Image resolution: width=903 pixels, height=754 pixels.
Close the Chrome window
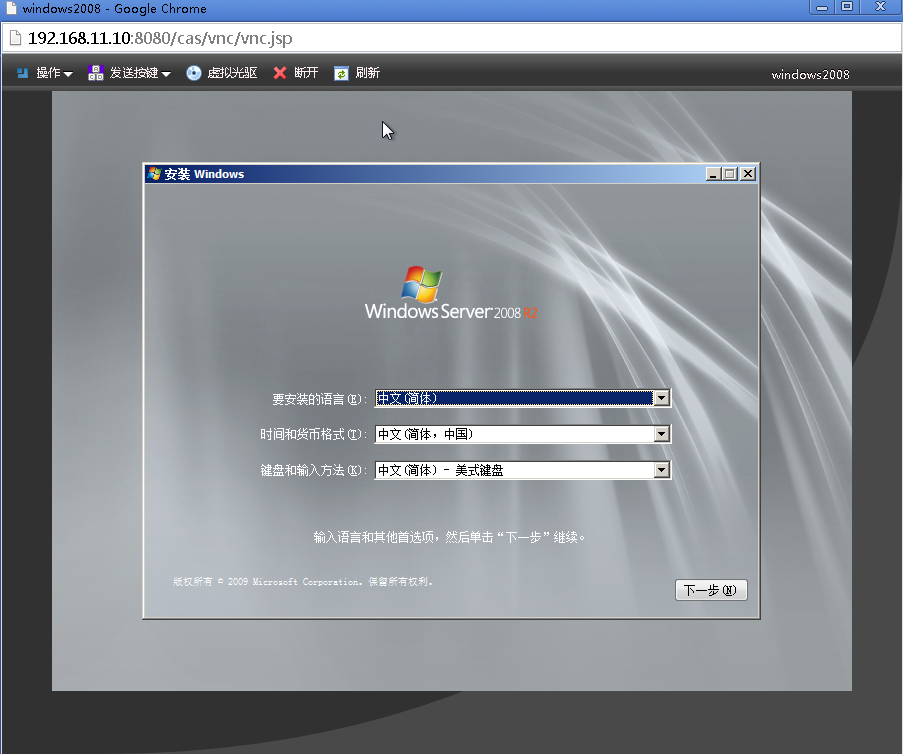(881, 7)
